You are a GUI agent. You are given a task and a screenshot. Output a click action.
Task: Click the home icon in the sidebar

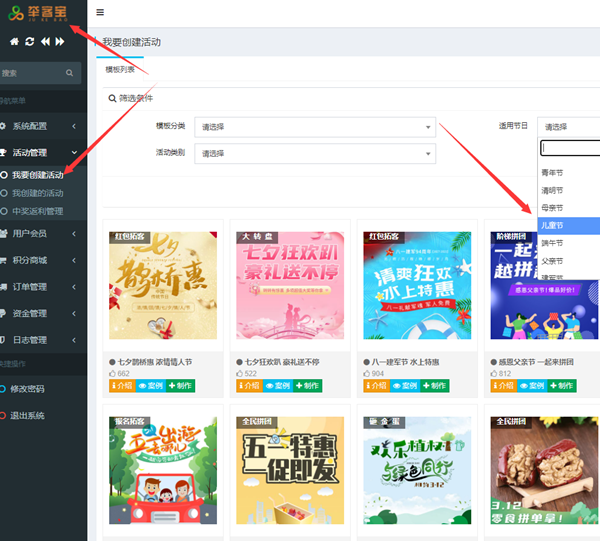pyautogui.click(x=15, y=41)
